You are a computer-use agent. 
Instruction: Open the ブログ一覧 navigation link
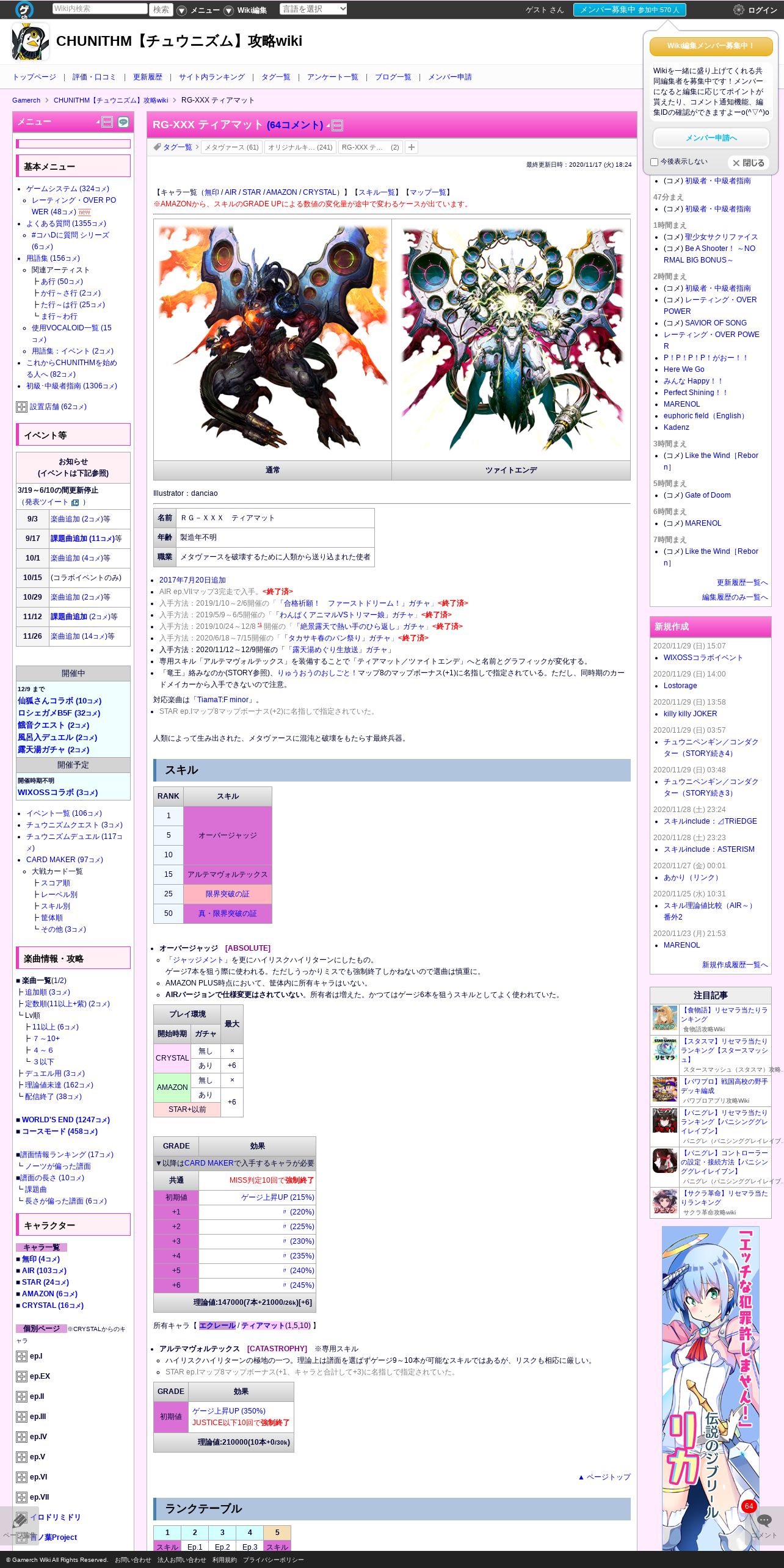(393, 77)
